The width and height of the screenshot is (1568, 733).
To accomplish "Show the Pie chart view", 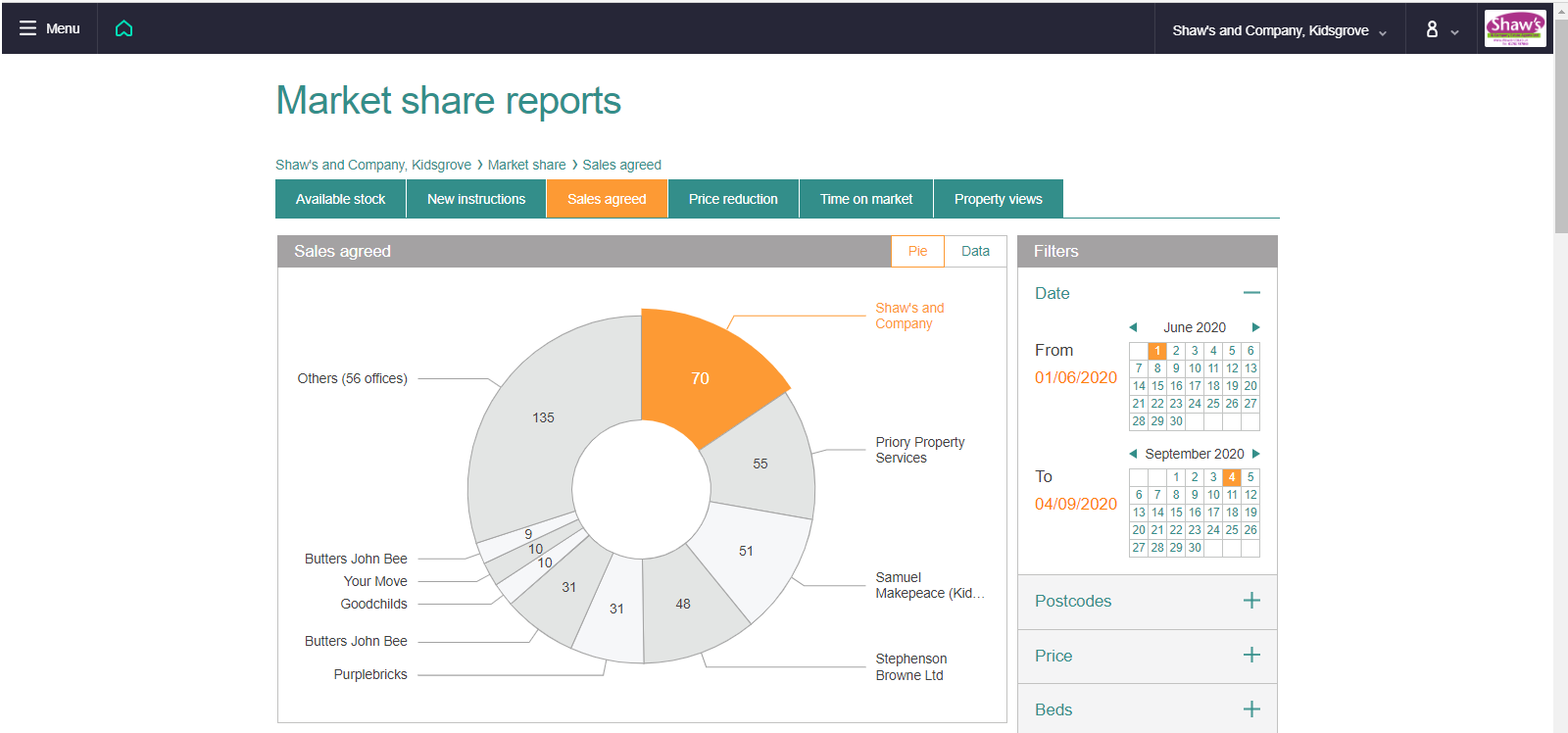I will (x=917, y=251).
